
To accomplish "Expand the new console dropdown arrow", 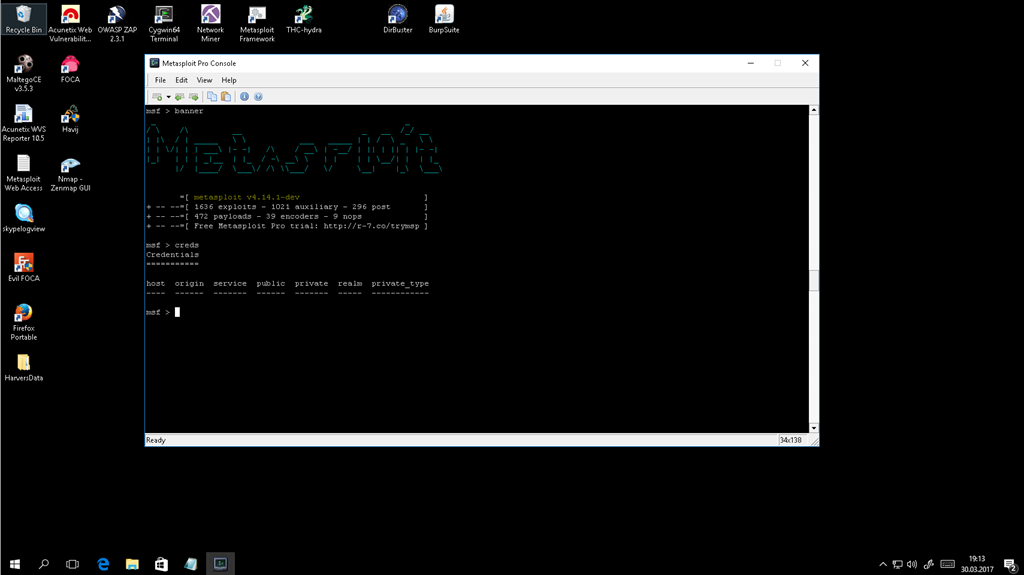I will tap(168, 97).
